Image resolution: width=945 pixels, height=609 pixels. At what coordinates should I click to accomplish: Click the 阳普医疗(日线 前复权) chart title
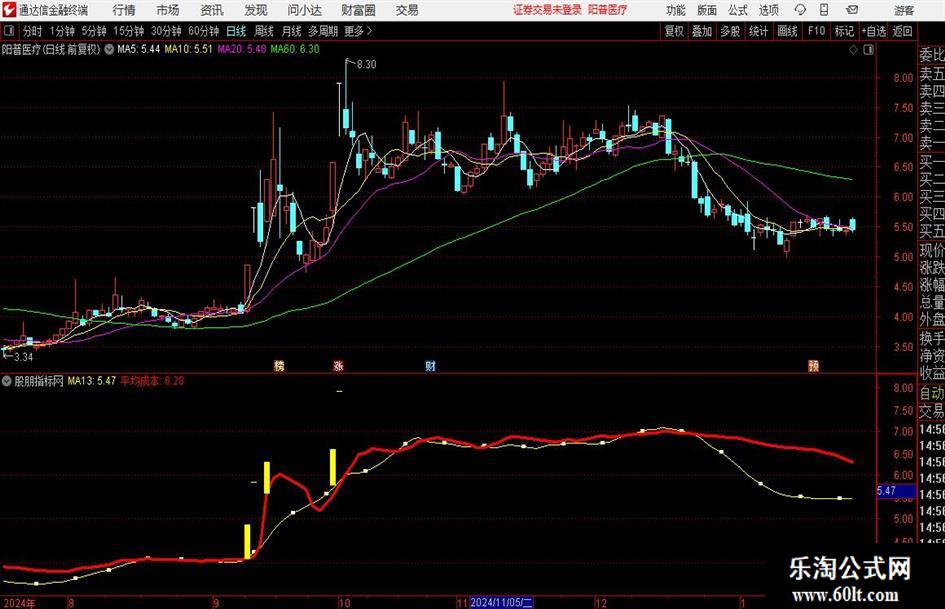pyautogui.click(x=51, y=49)
